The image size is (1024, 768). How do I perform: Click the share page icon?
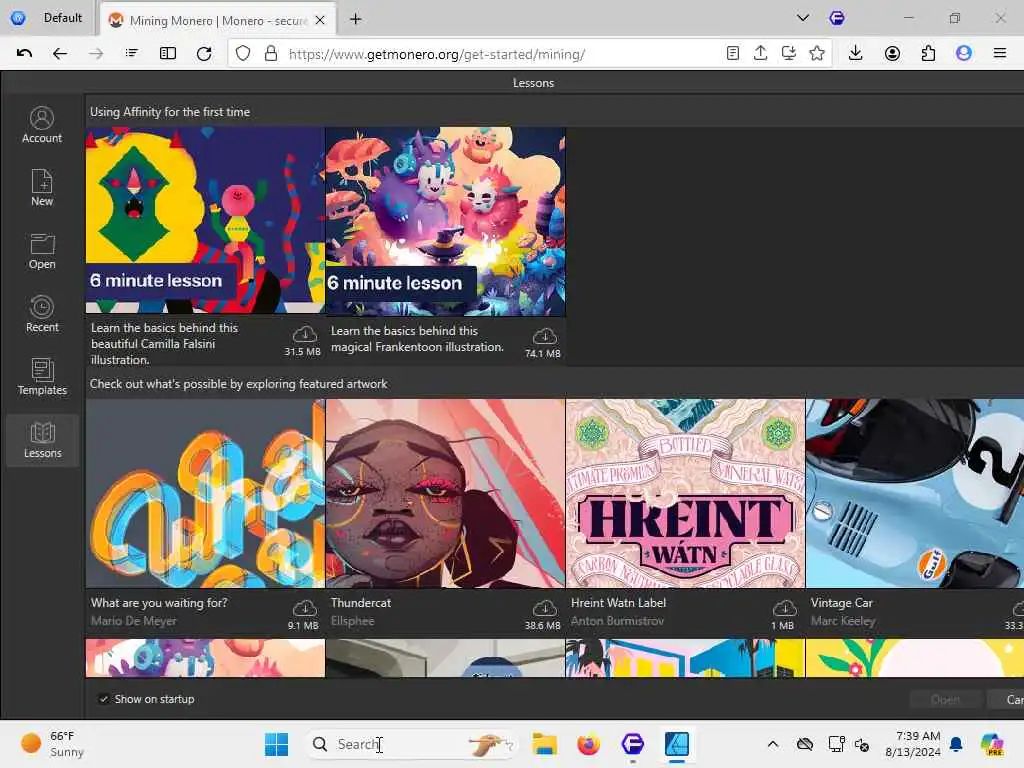pos(760,54)
